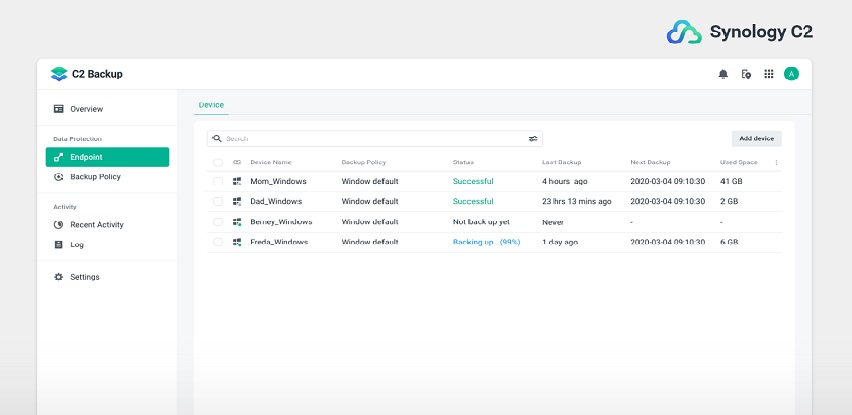Open Backup Policy in sidebar
Viewport: 852px width, 415px height.
click(95, 177)
